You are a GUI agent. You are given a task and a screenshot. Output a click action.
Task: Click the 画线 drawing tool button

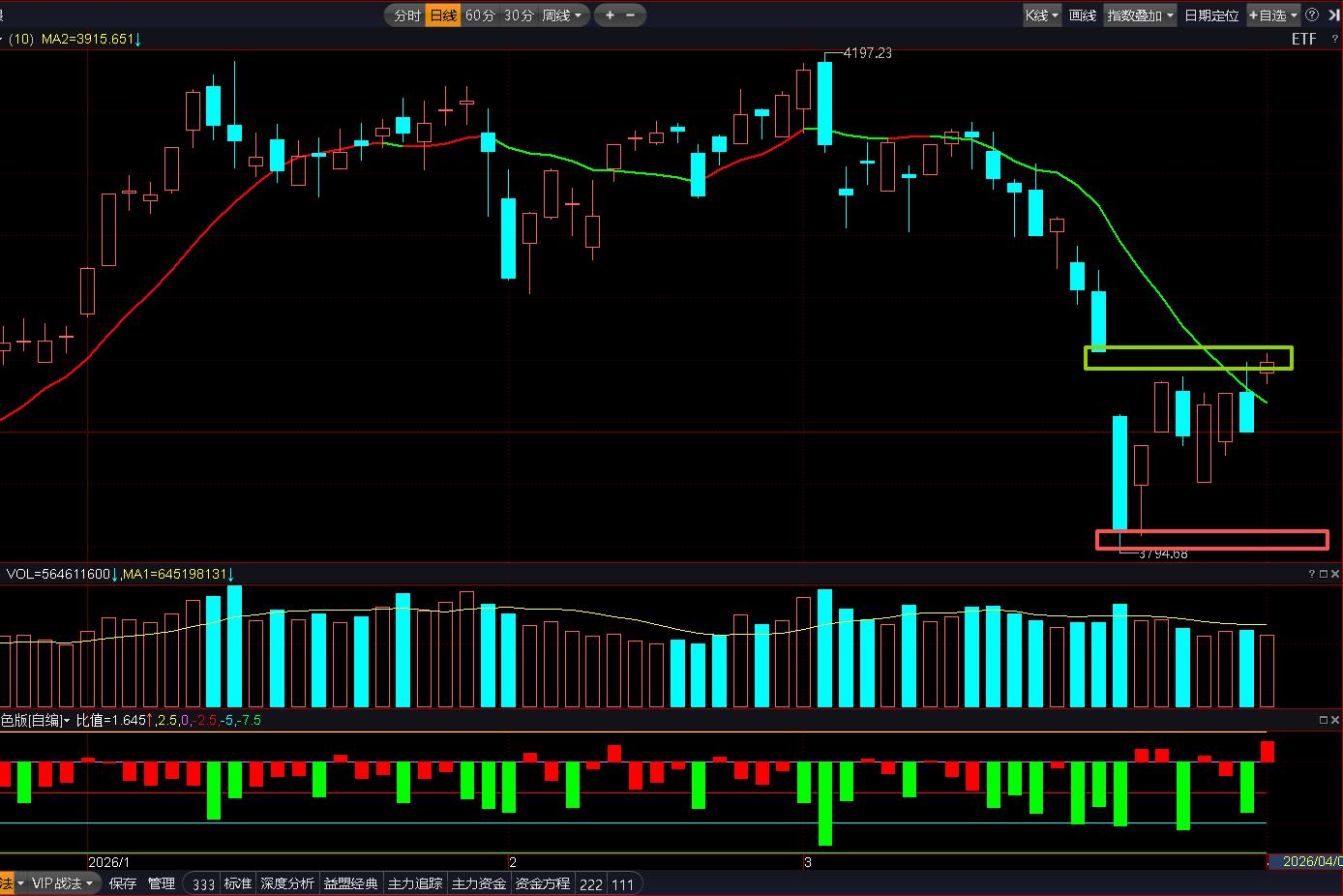pos(1083,15)
